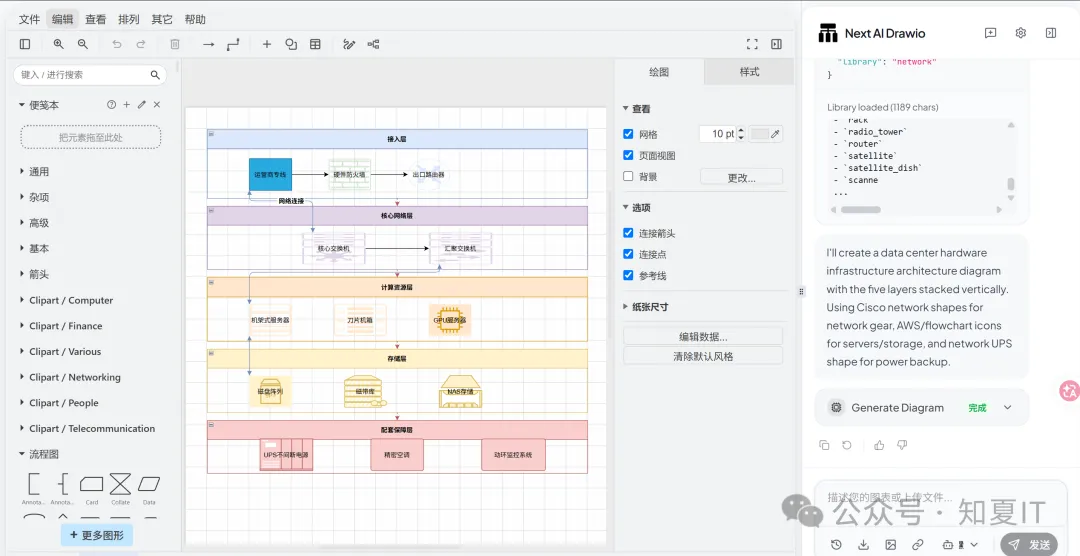Edit the scratchpad with pencil icon
The height and width of the screenshot is (556, 1080).
point(142,105)
